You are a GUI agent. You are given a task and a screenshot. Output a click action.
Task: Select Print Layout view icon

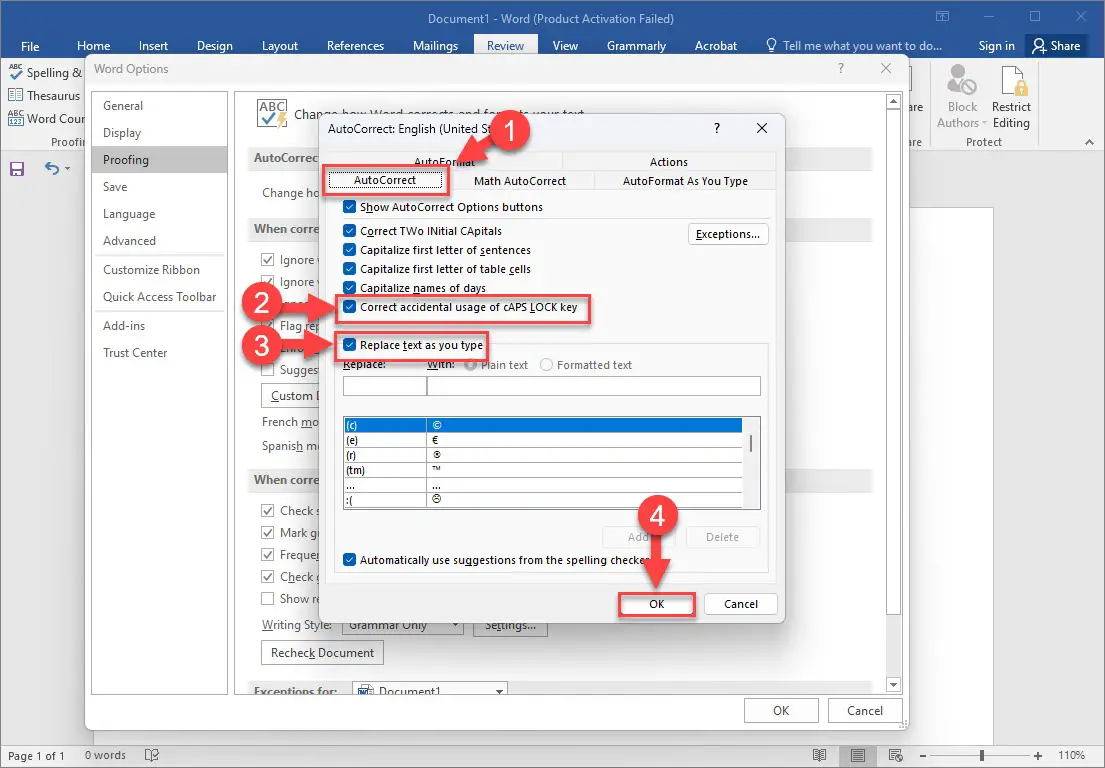pyautogui.click(x=858, y=755)
